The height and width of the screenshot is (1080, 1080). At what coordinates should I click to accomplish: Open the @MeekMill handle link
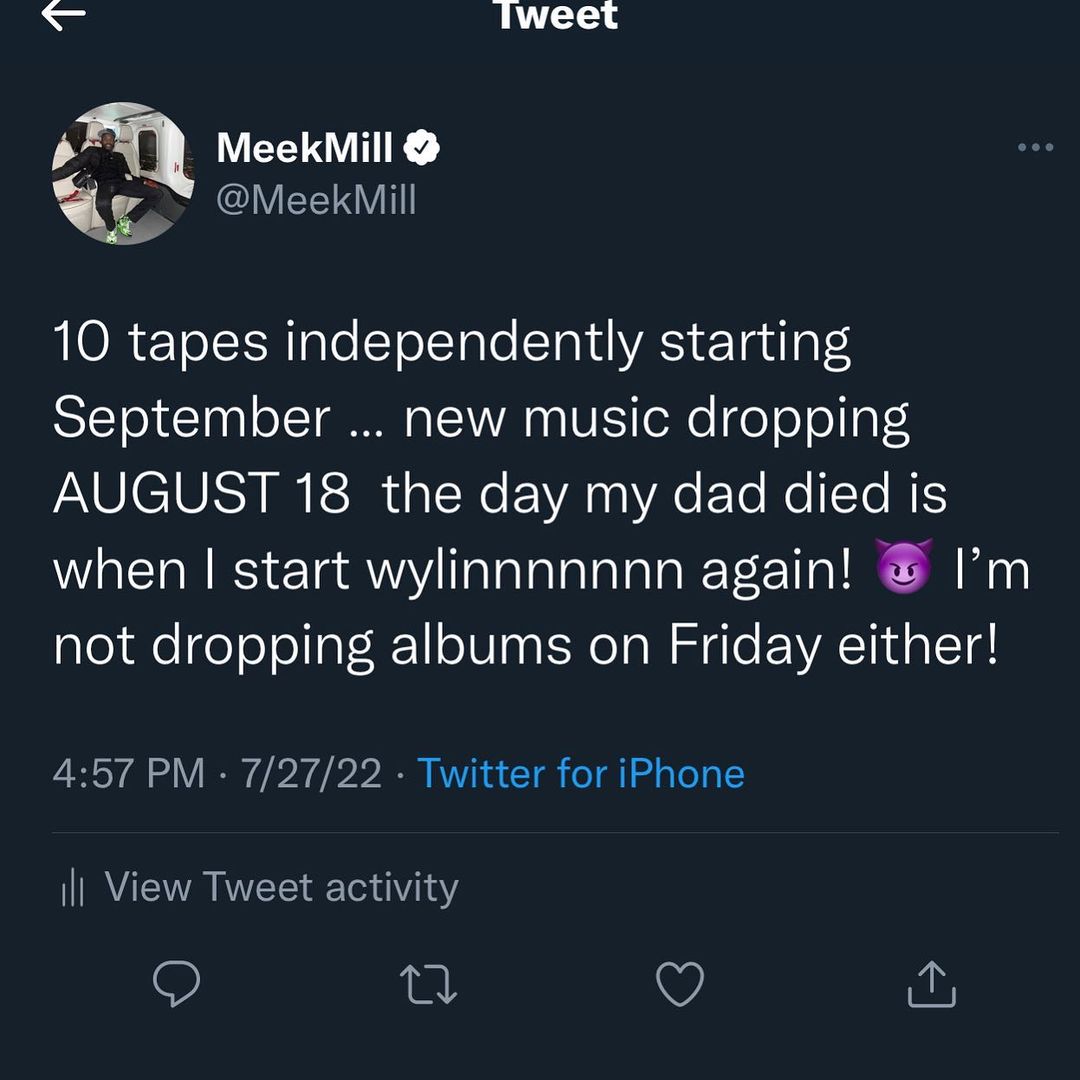tap(316, 200)
